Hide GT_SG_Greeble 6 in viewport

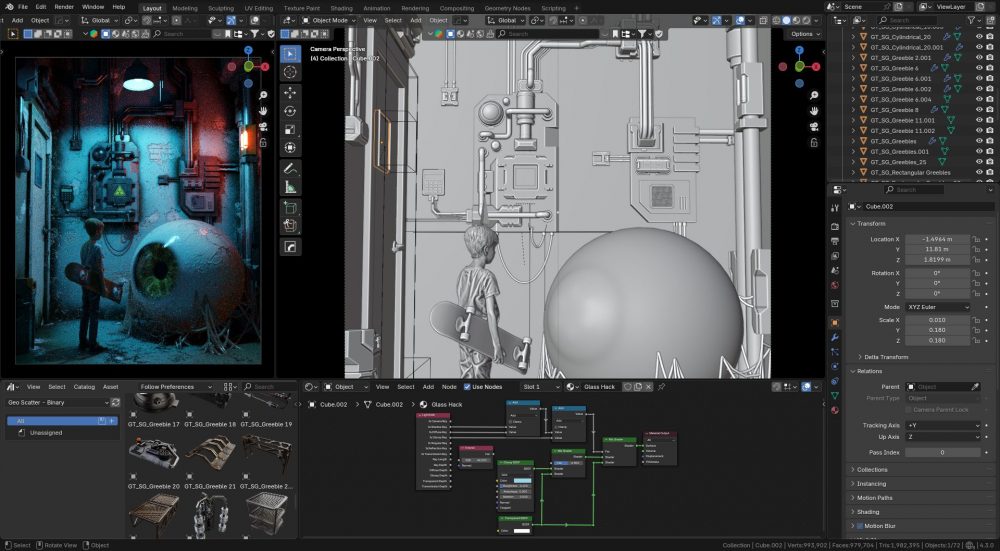(979, 68)
